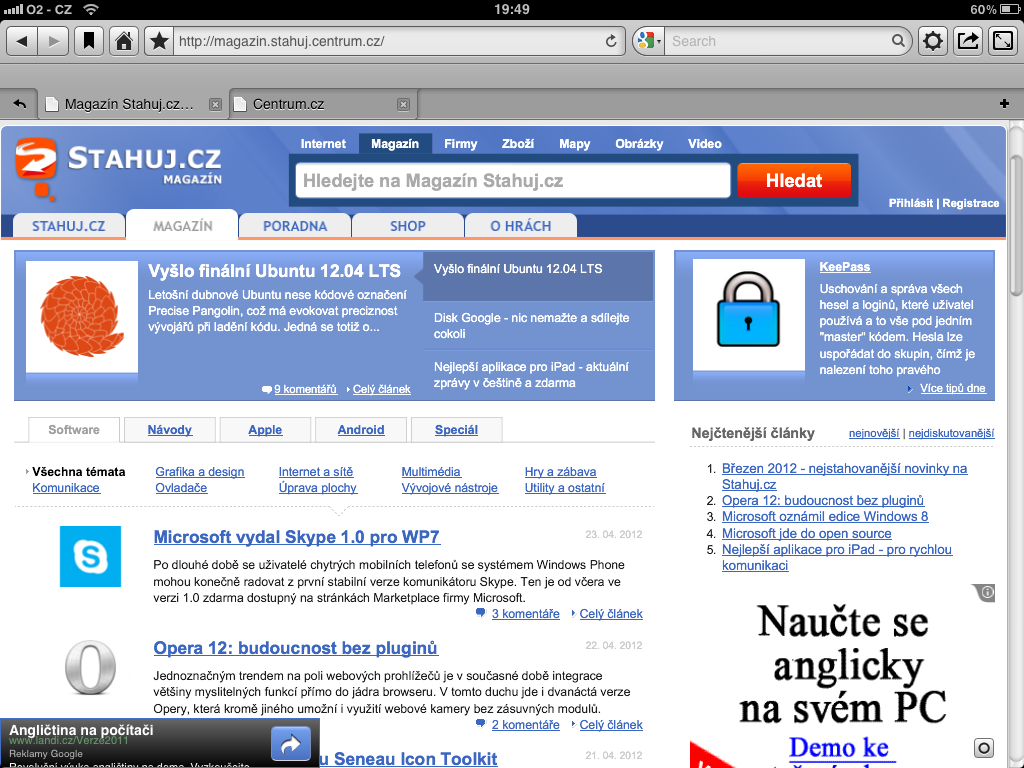Click the KeePass padlock image
1024x768 pixels.
point(748,314)
